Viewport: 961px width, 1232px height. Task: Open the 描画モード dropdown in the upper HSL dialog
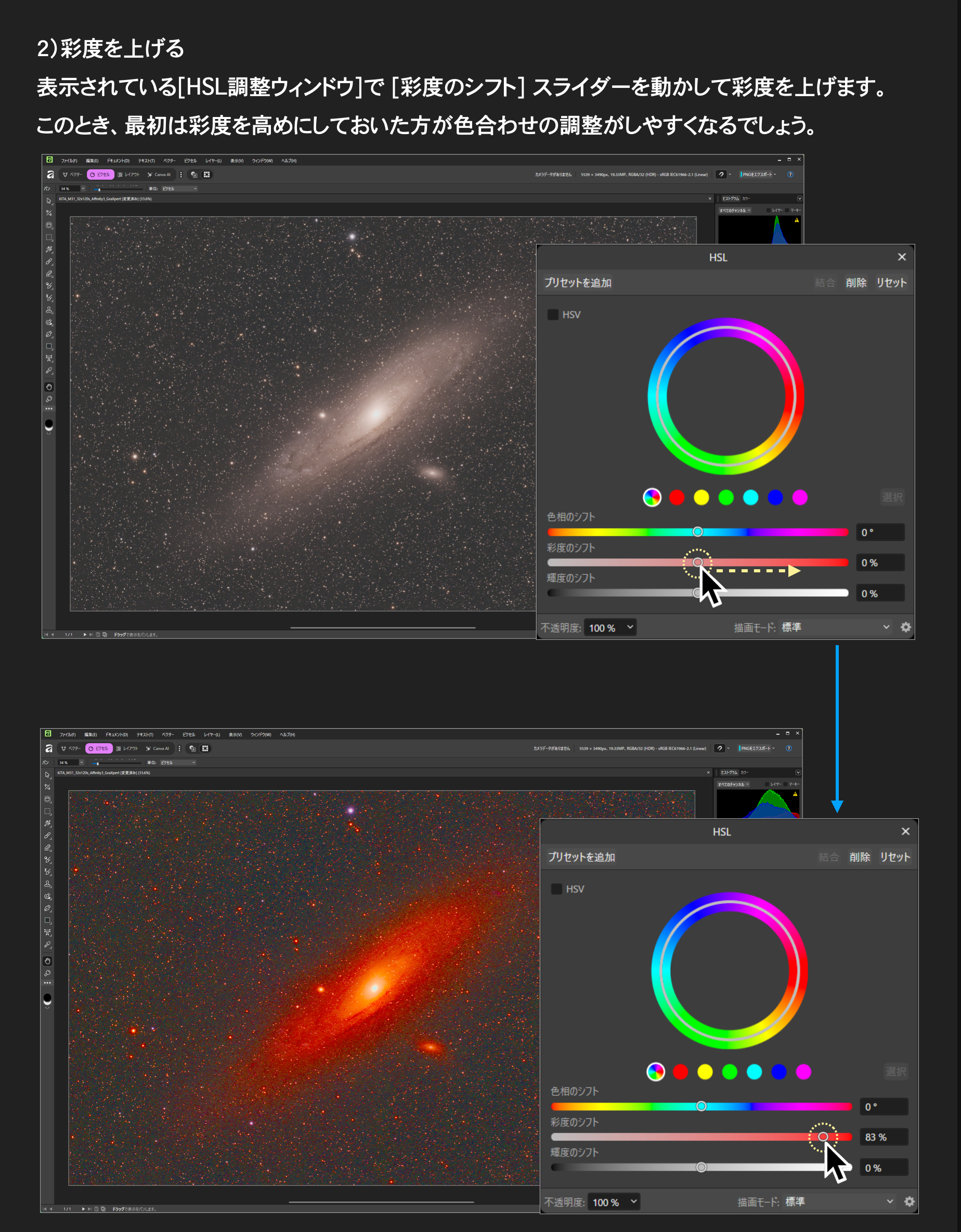click(x=835, y=627)
